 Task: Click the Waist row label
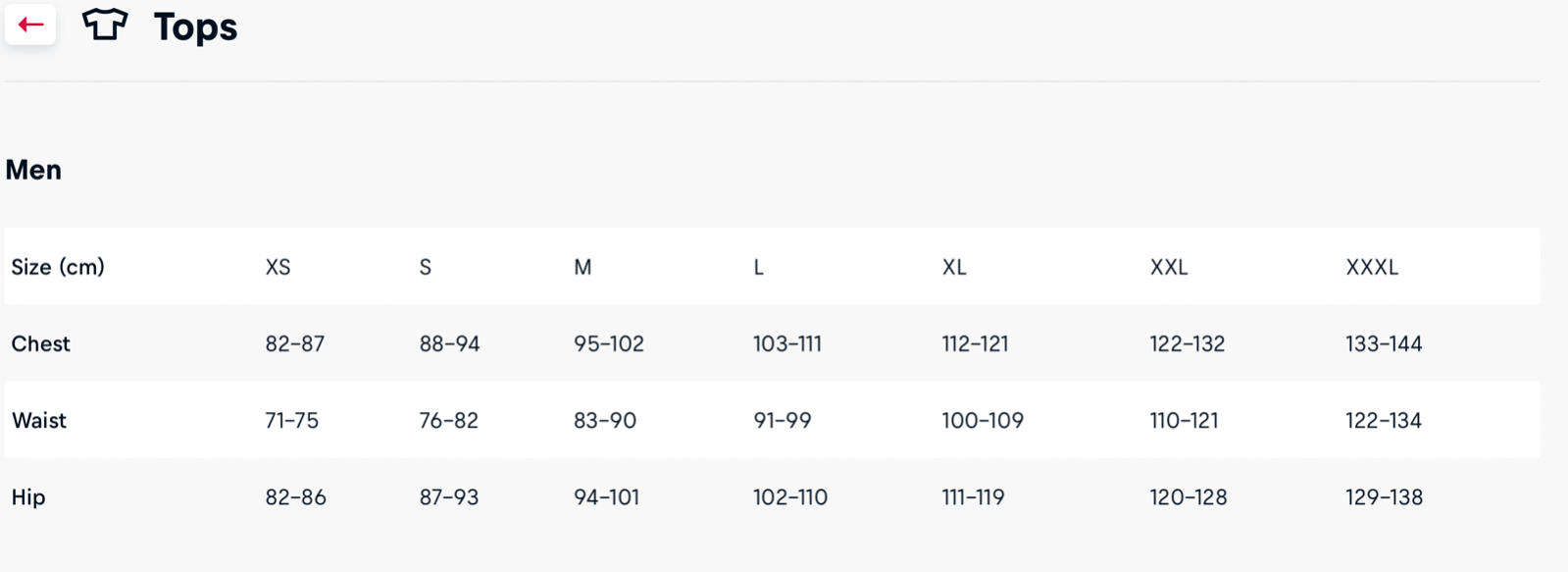39,420
